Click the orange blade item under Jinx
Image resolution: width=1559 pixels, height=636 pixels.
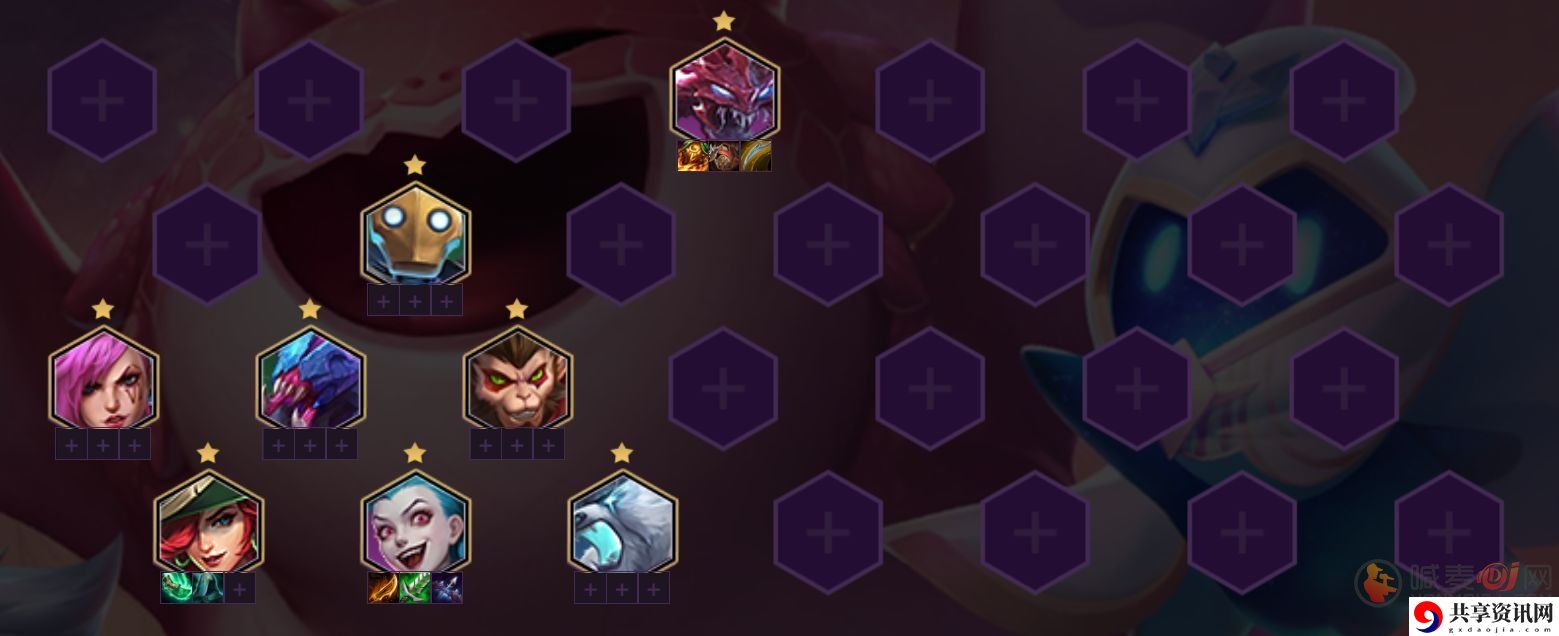pyautogui.click(x=384, y=588)
